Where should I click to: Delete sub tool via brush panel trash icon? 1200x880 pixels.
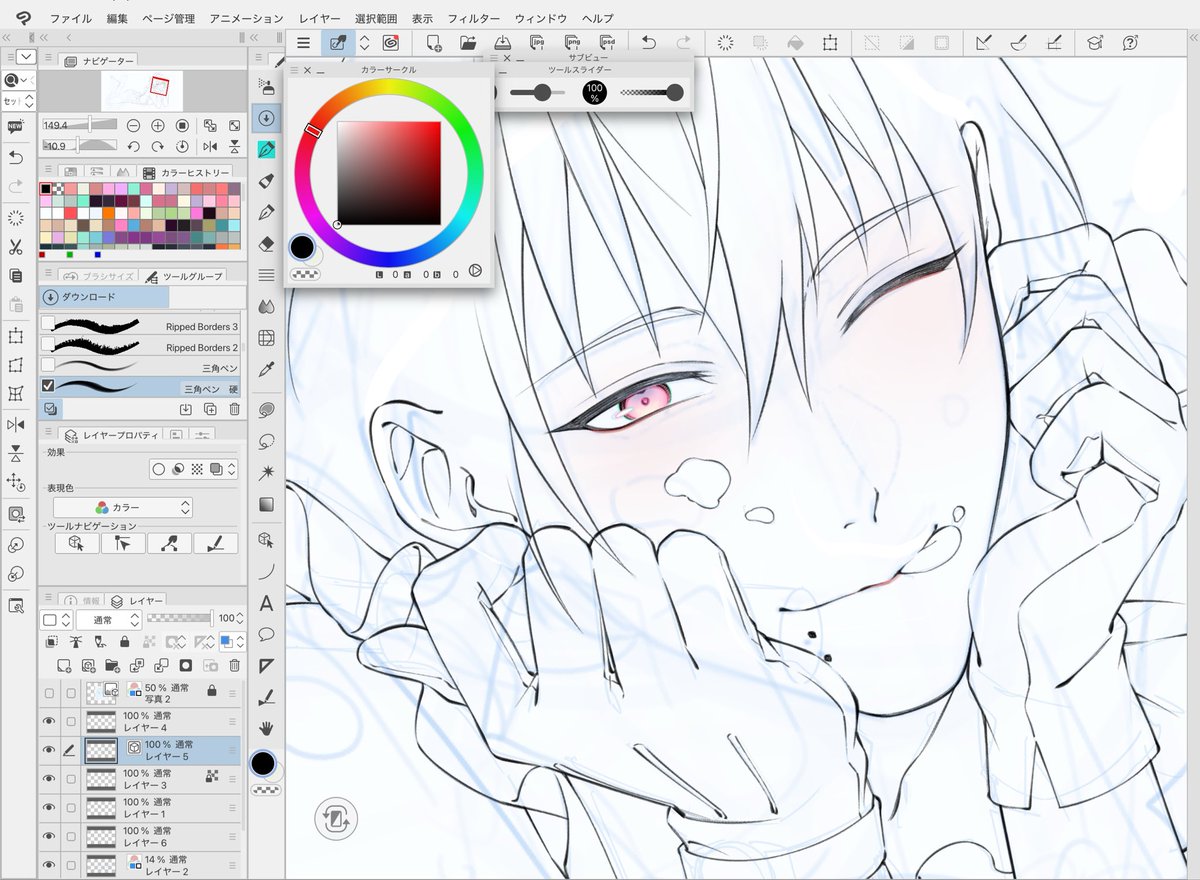[x=234, y=409]
